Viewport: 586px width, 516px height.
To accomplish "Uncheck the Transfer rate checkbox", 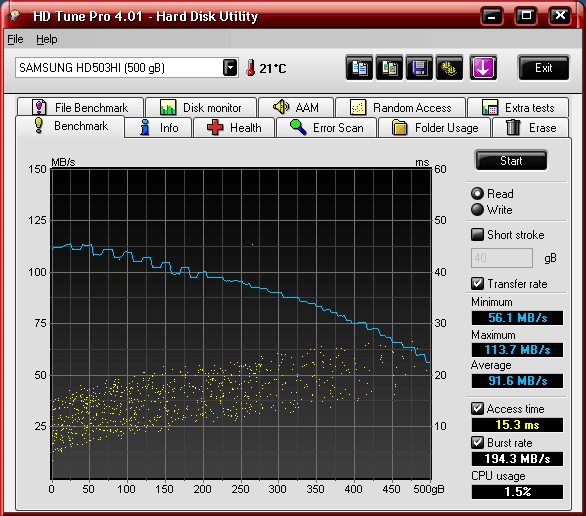I will 477,284.
